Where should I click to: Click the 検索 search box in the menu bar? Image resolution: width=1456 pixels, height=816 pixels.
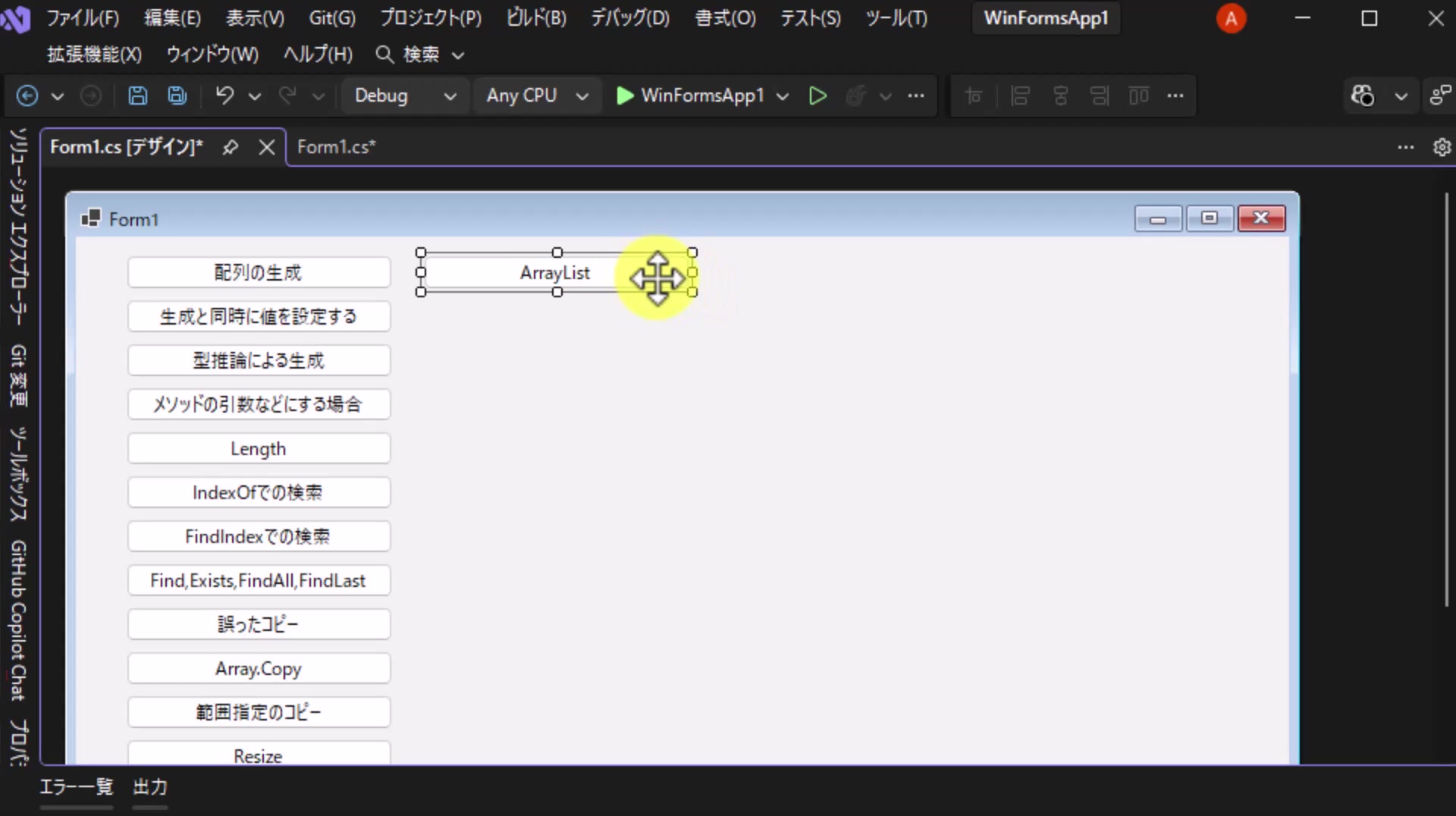420,55
